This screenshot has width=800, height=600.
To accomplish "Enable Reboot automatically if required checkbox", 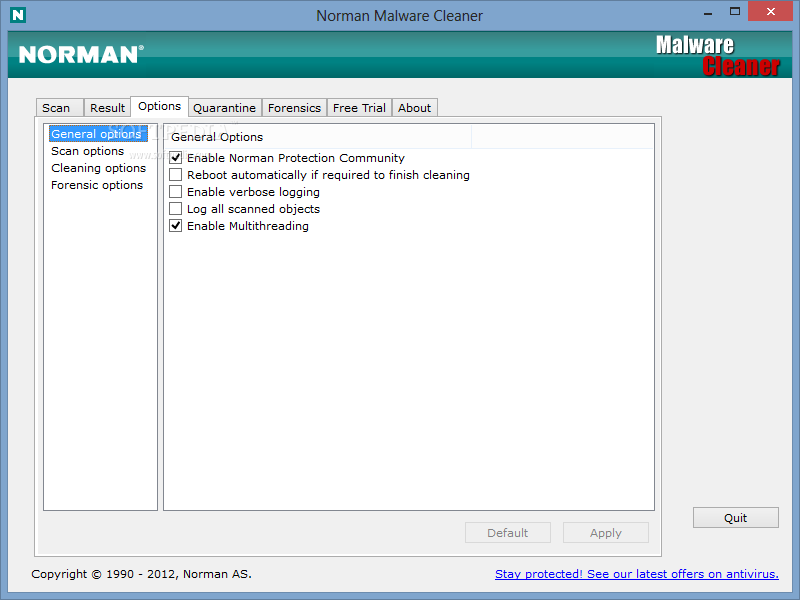I will point(176,174).
